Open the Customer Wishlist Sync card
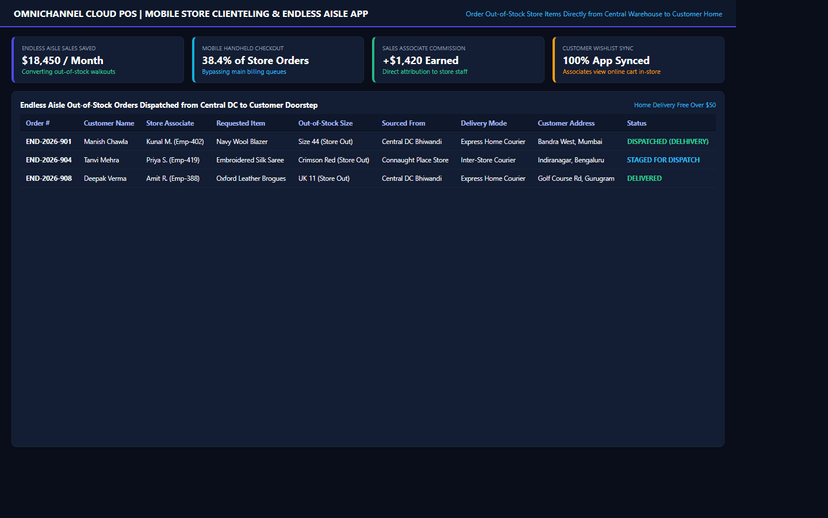This screenshot has width=828, height=518. [x=638, y=60]
